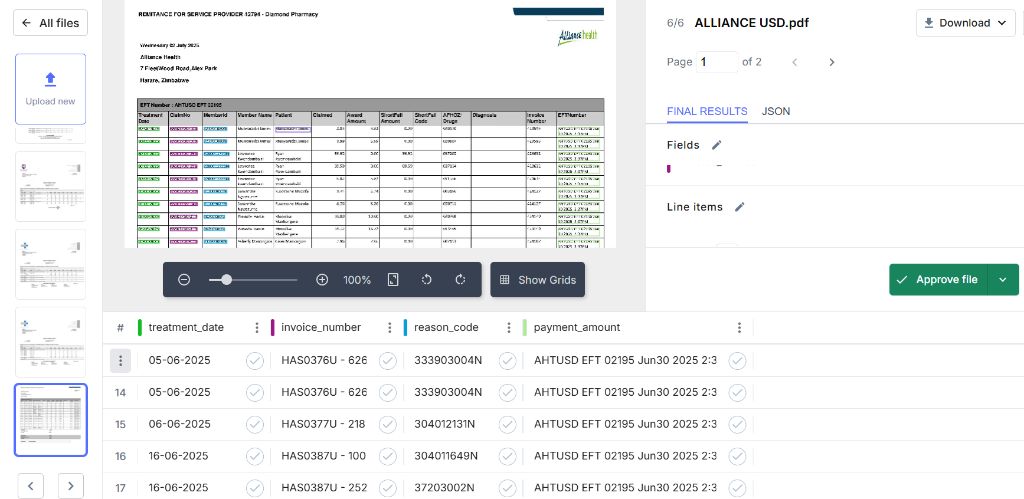The height and width of the screenshot is (499, 1024).
Task: Click the Approve file button
Action: [938, 280]
